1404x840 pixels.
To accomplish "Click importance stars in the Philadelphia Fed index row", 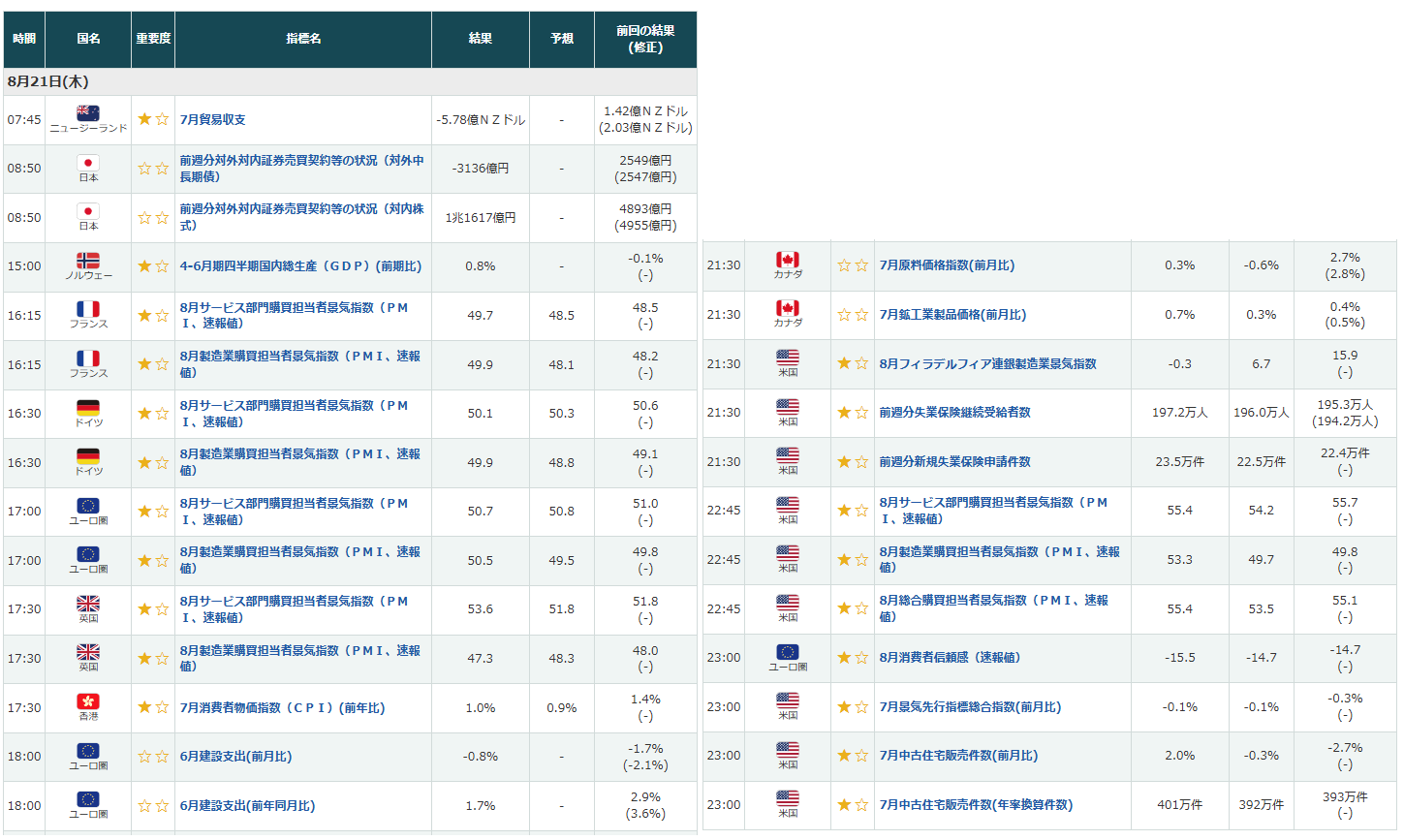I will pyautogui.click(x=853, y=363).
